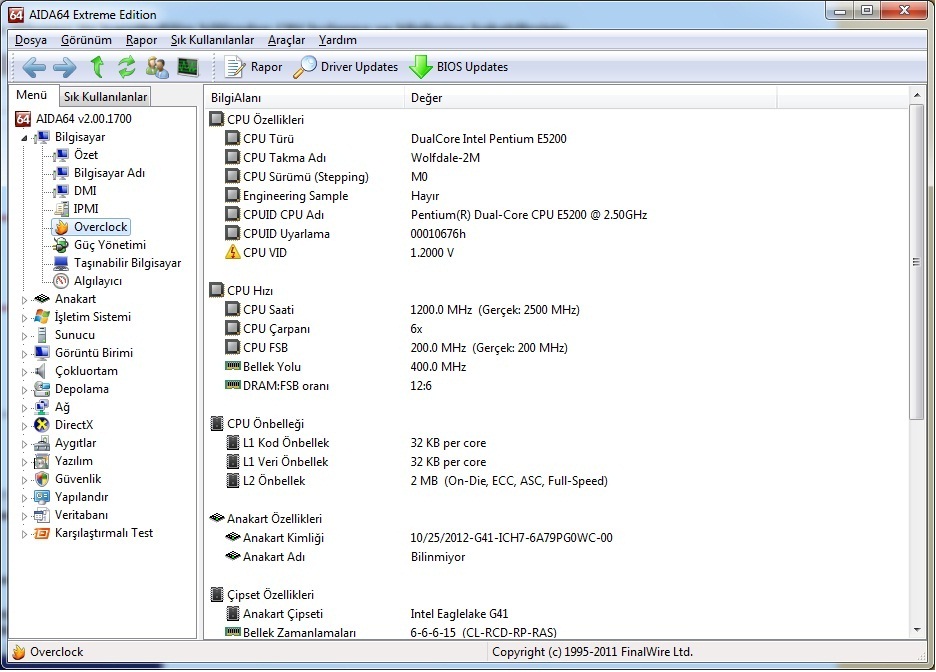Click the green Refresh arrows icon
Screen dimensions: 936x672
tap(127, 67)
